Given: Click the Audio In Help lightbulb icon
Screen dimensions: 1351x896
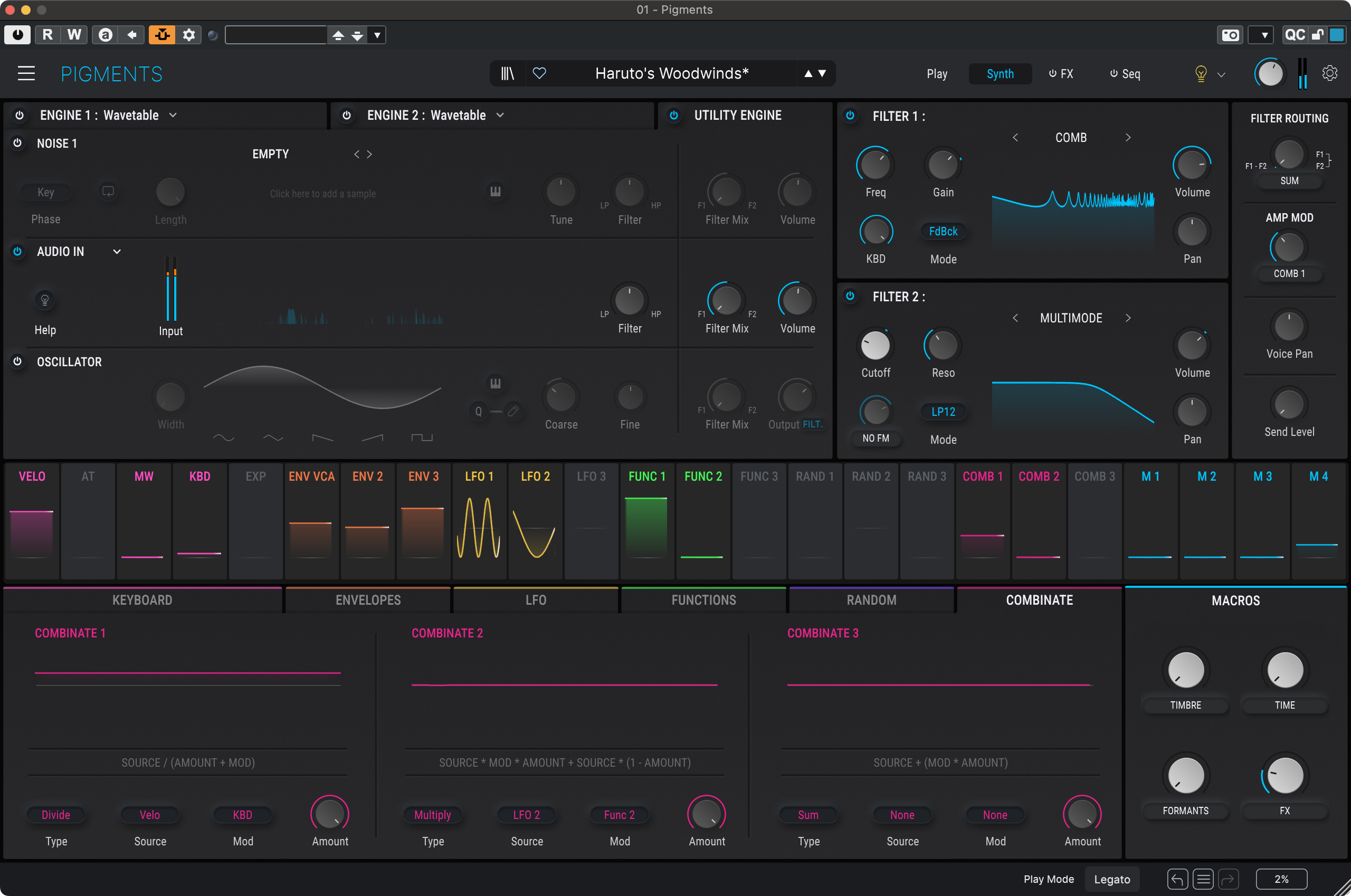Looking at the screenshot, I should click(x=44, y=300).
